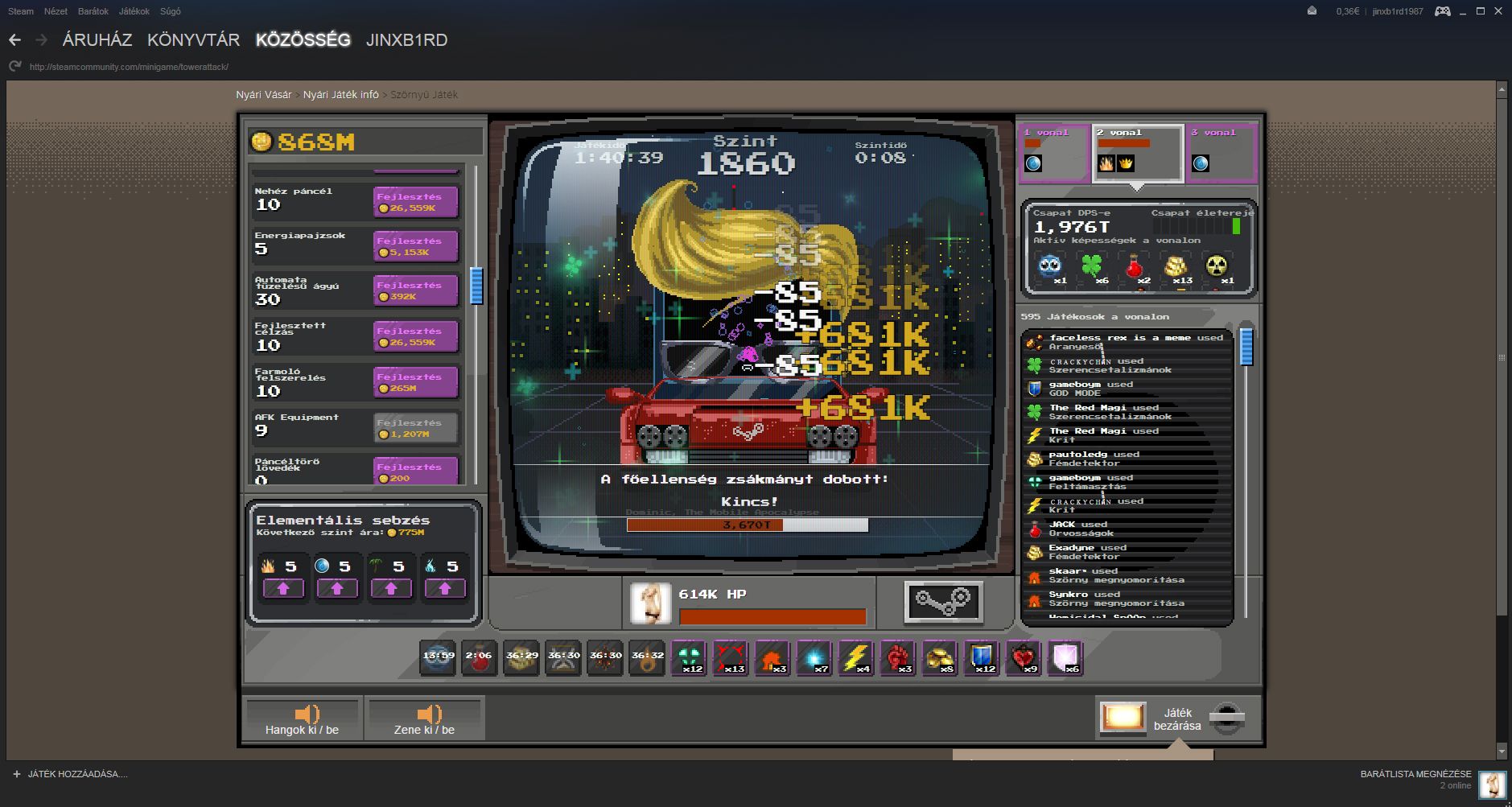Toggle sounds with Hangok ki / be
The image size is (1512, 807).
[x=303, y=718]
